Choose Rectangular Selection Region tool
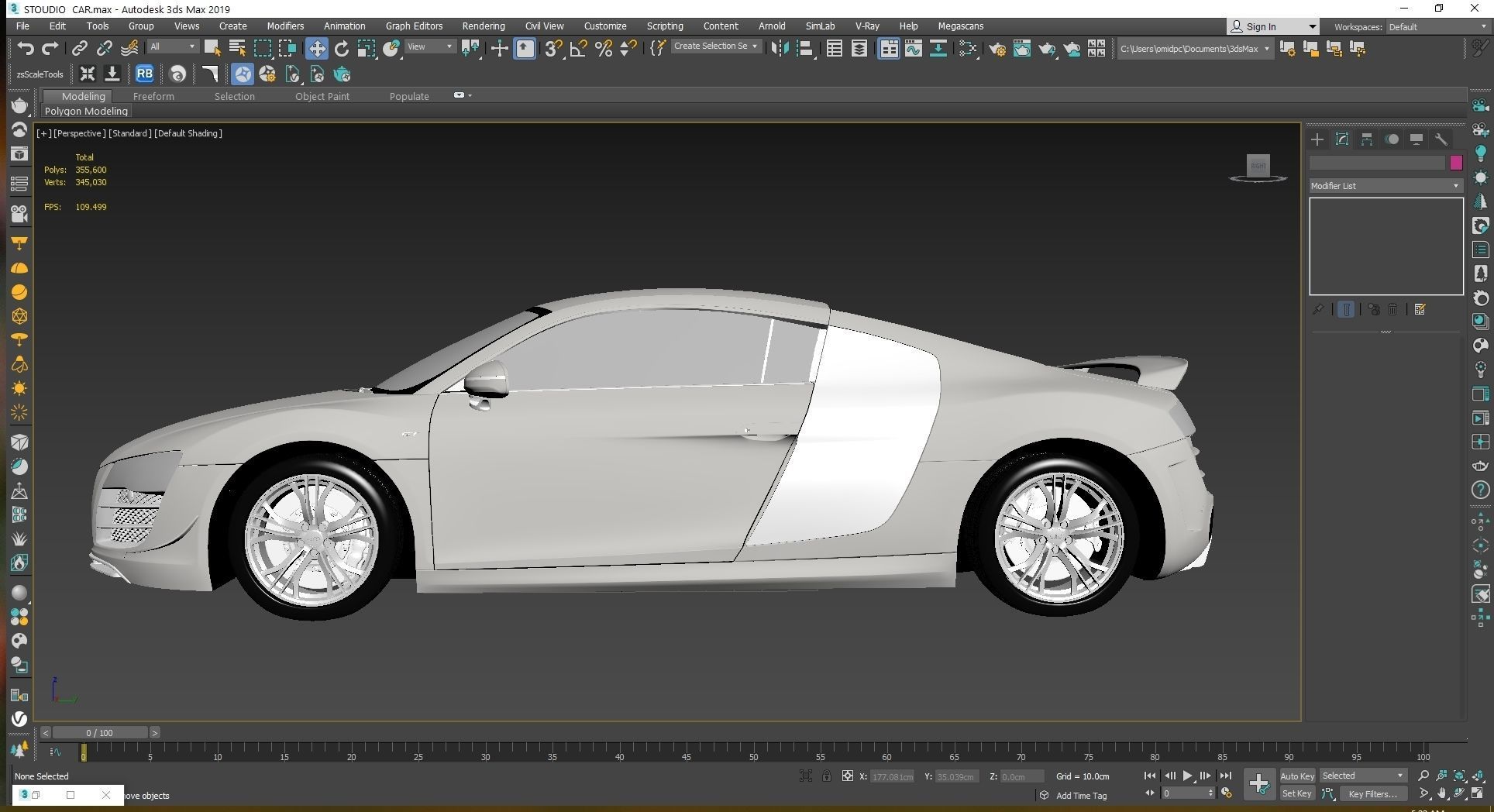The image size is (1494, 812). click(263, 49)
